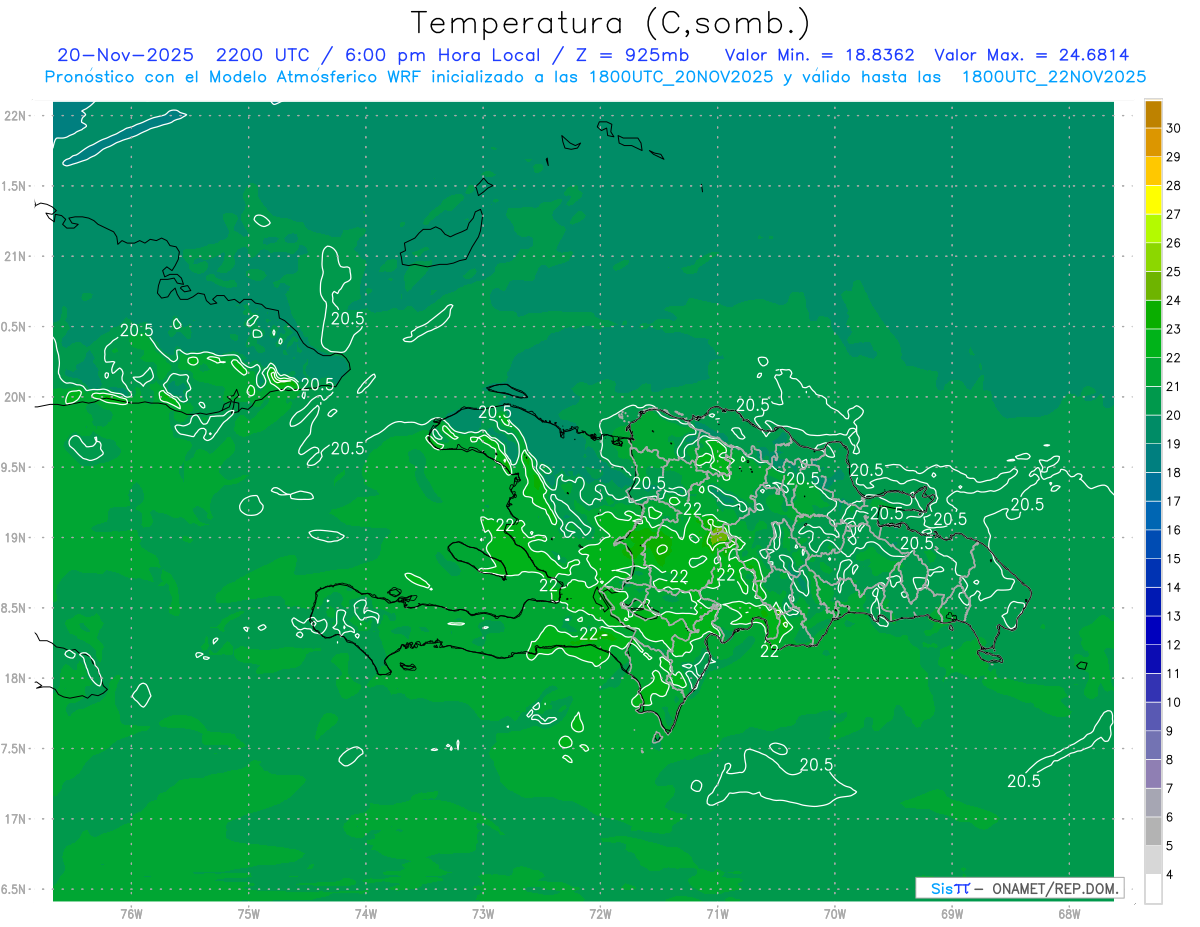Click teal legend swatch between 18 and 19
This screenshot has width=1200, height=927.
tap(1153, 459)
